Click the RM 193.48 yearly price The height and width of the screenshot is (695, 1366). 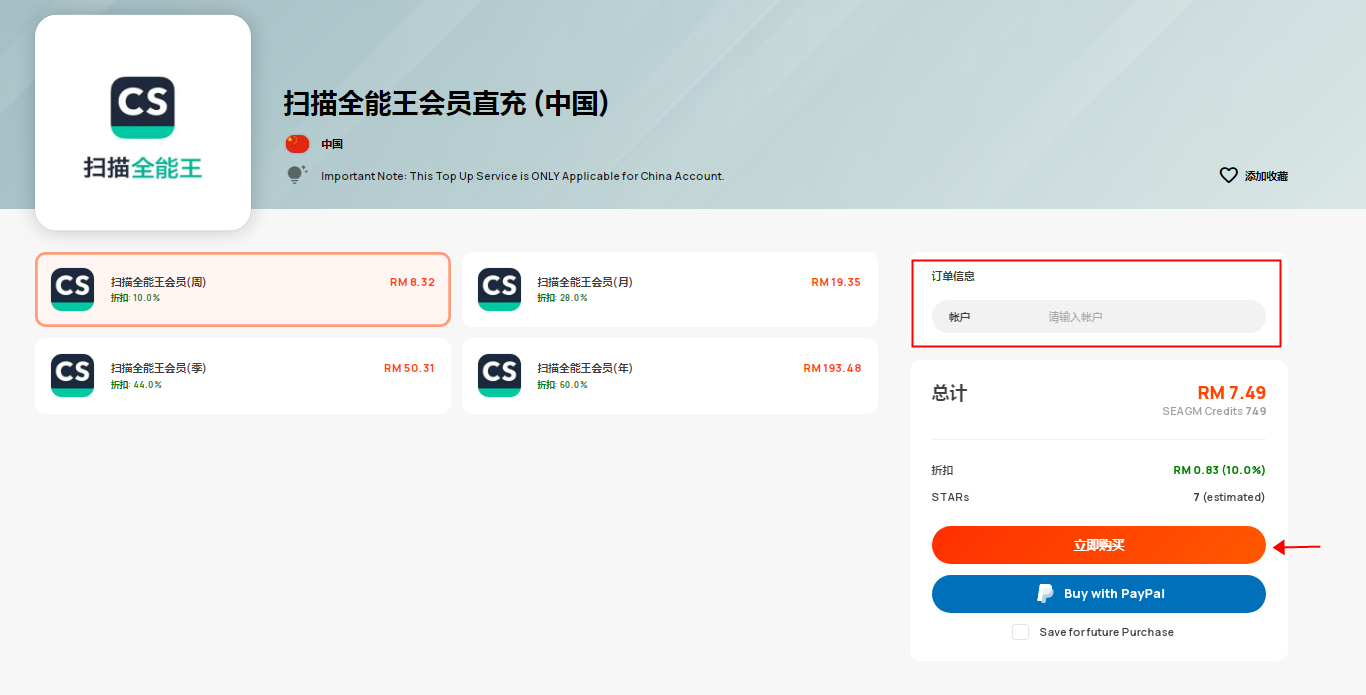point(832,368)
